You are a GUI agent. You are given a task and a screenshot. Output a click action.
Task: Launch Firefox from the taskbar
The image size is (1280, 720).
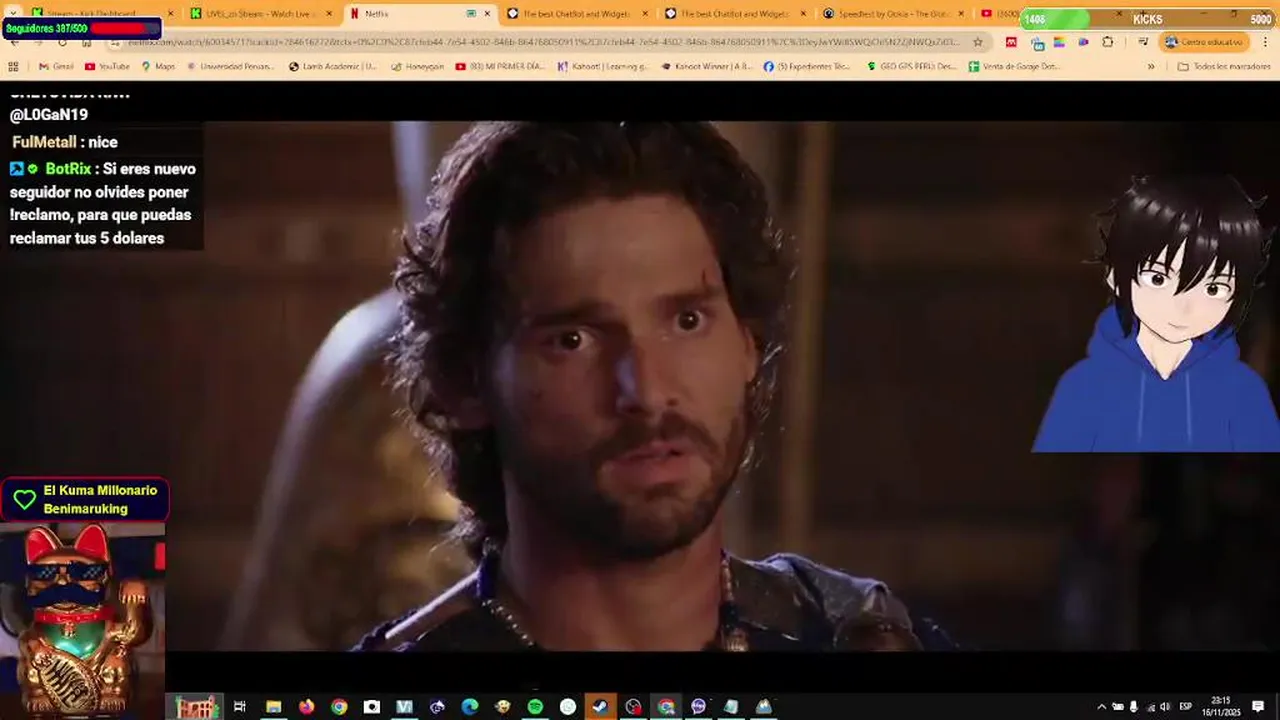(306, 707)
